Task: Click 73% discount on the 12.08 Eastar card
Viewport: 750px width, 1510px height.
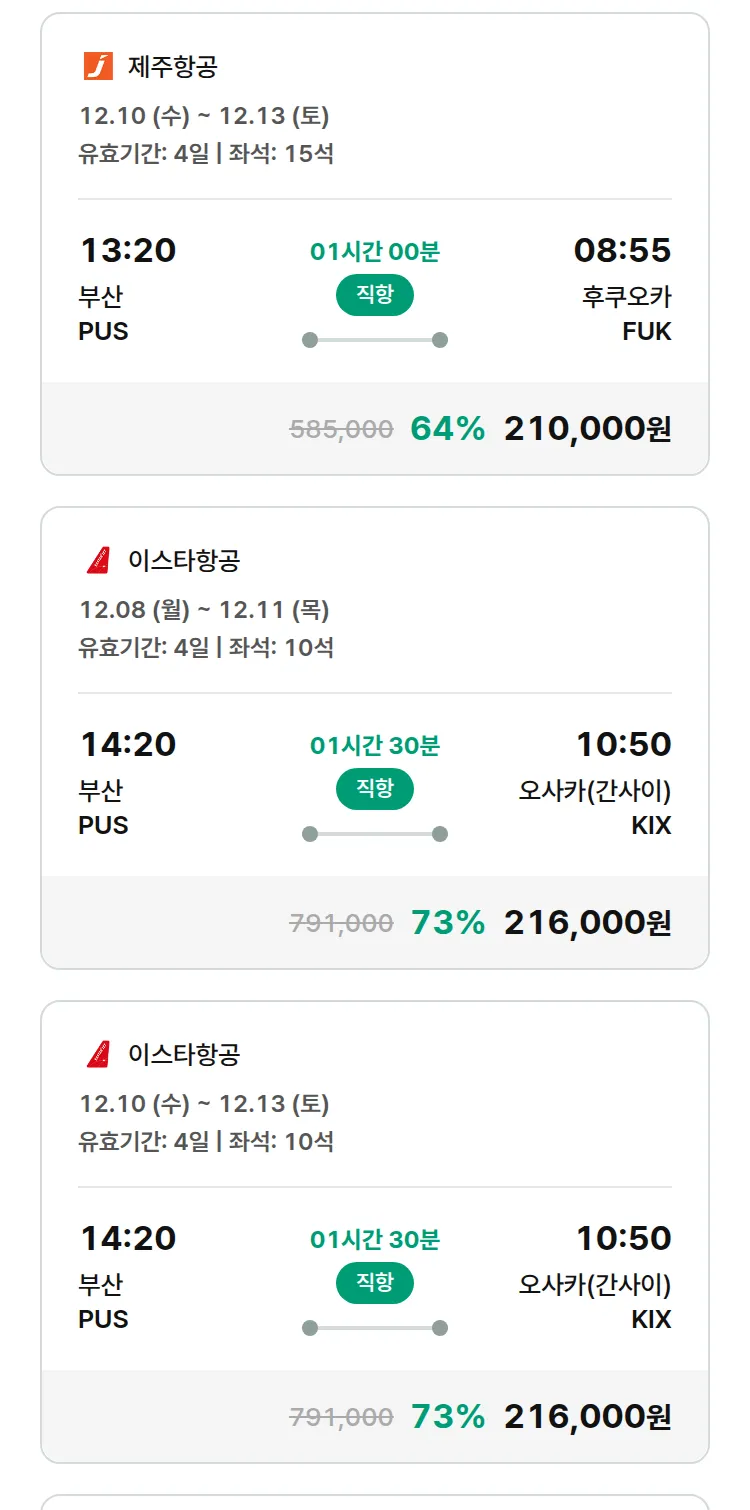Action: coord(447,923)
